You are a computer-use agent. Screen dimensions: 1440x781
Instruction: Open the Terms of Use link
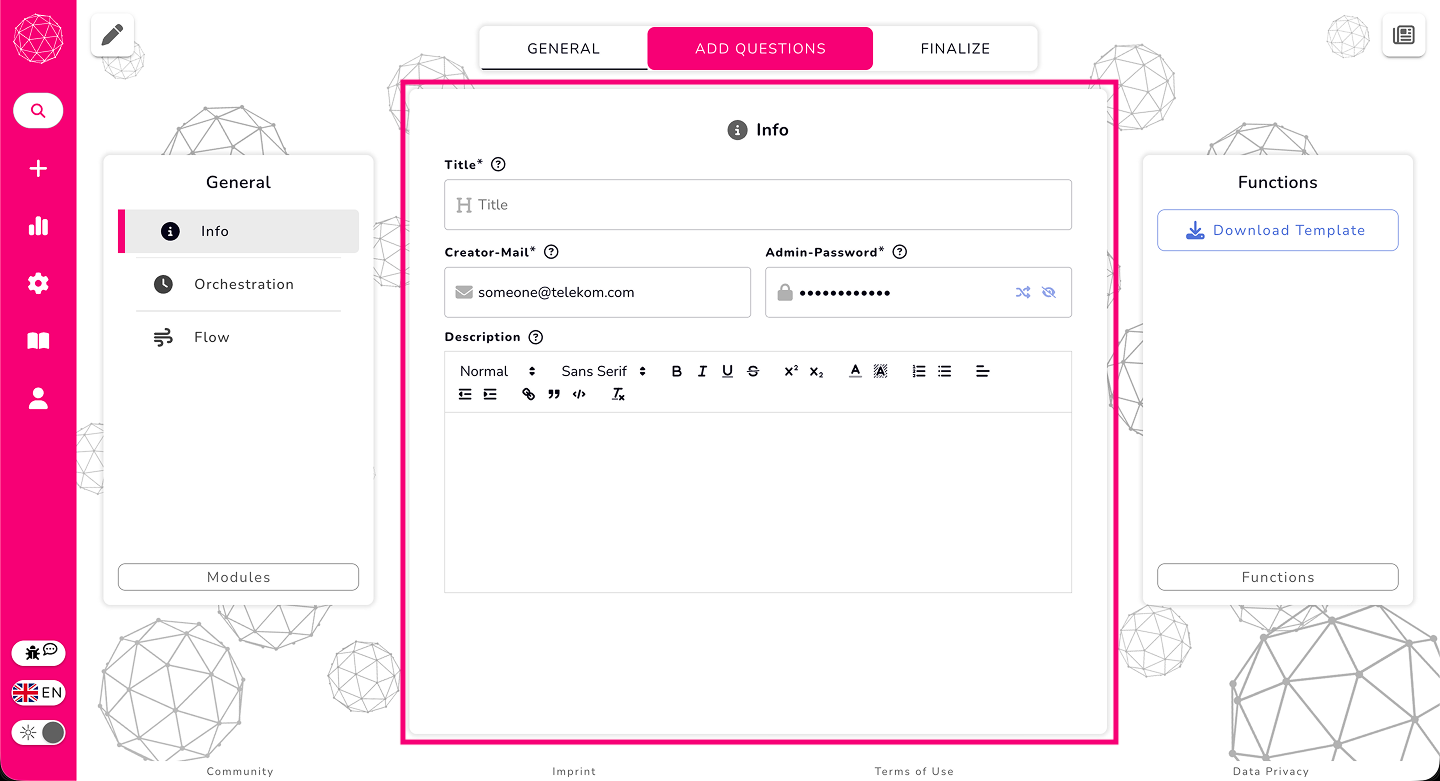914,771
